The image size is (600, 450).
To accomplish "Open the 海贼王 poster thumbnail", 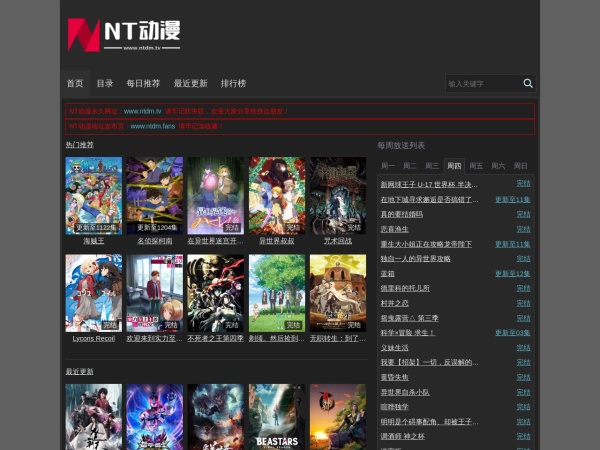I will (x=93, y=195).
